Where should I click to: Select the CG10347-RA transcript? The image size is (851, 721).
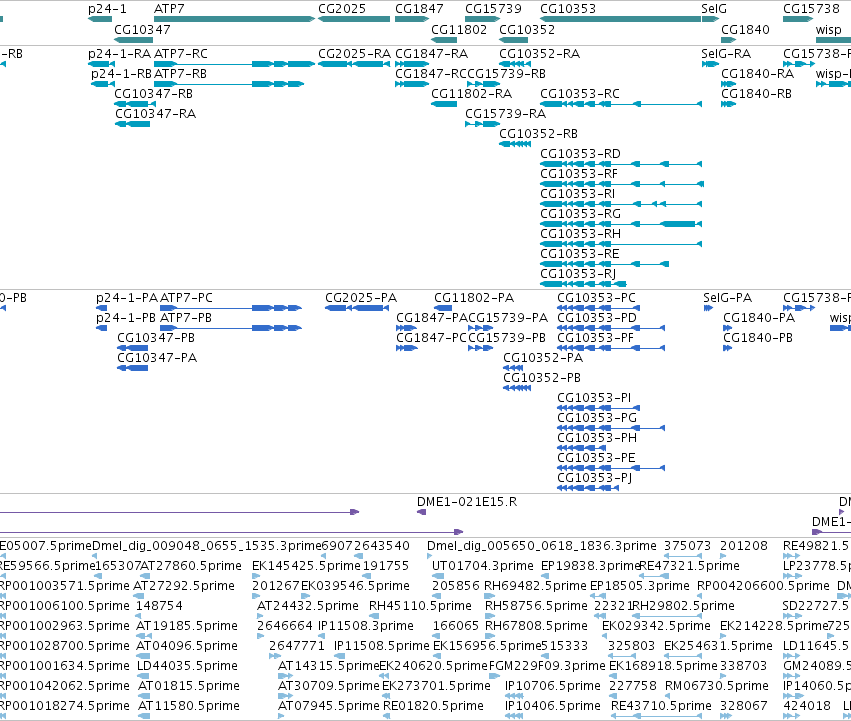tap(132, 124)
